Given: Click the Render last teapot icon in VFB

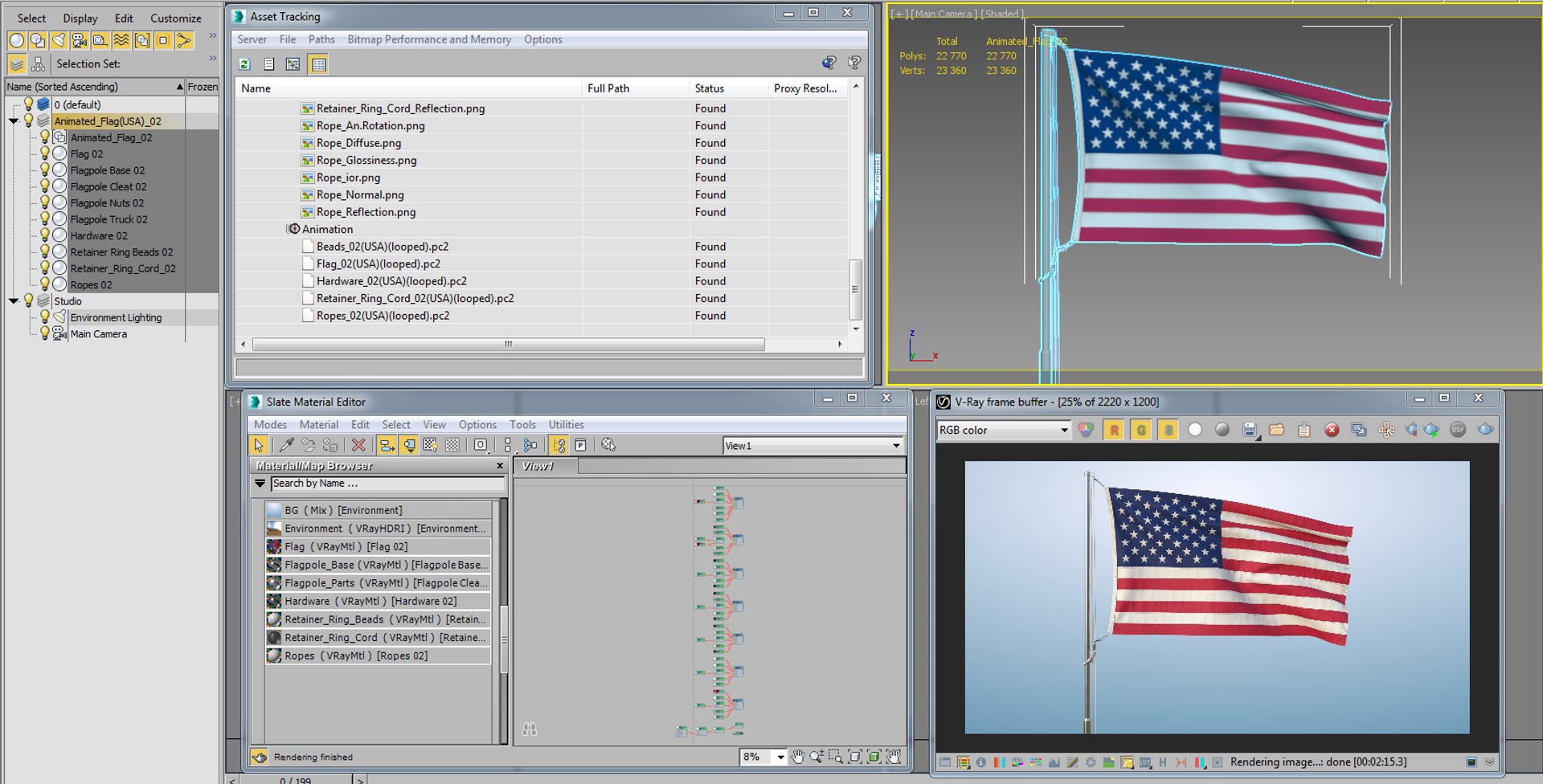Looking at the screenshot, I should [1485, 430].
